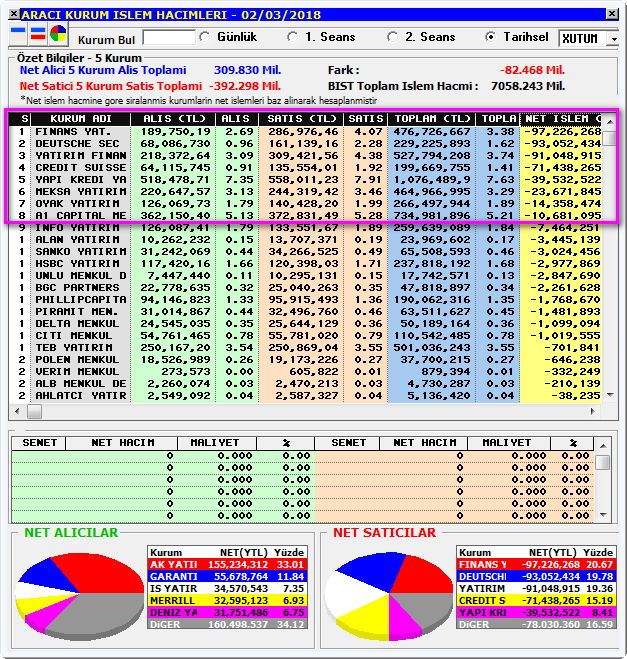Select the OYAK YATIRIM row
This screenshot has height=659, width=627.
(306, 203)
